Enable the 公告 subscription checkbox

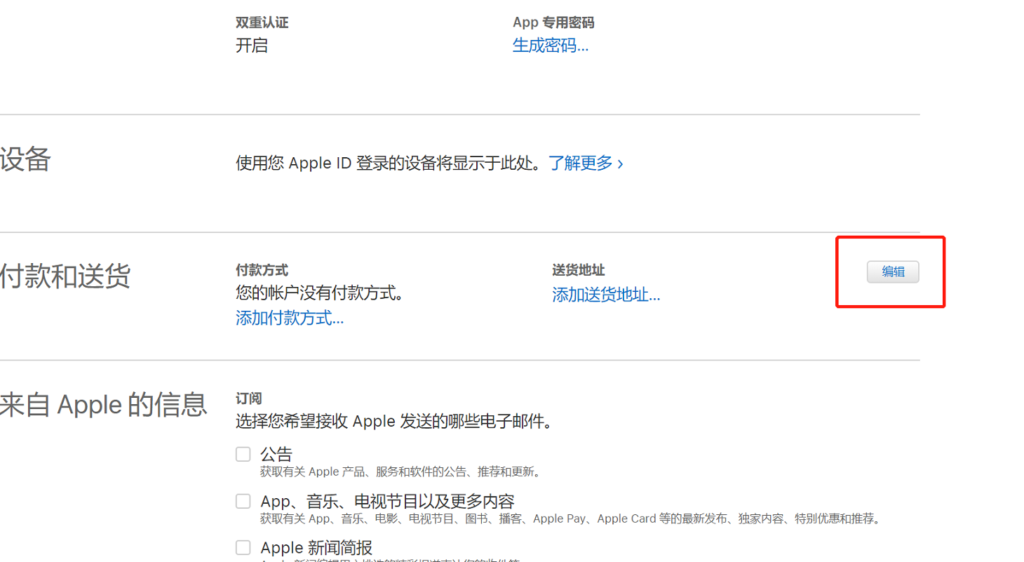pos(243,454)
